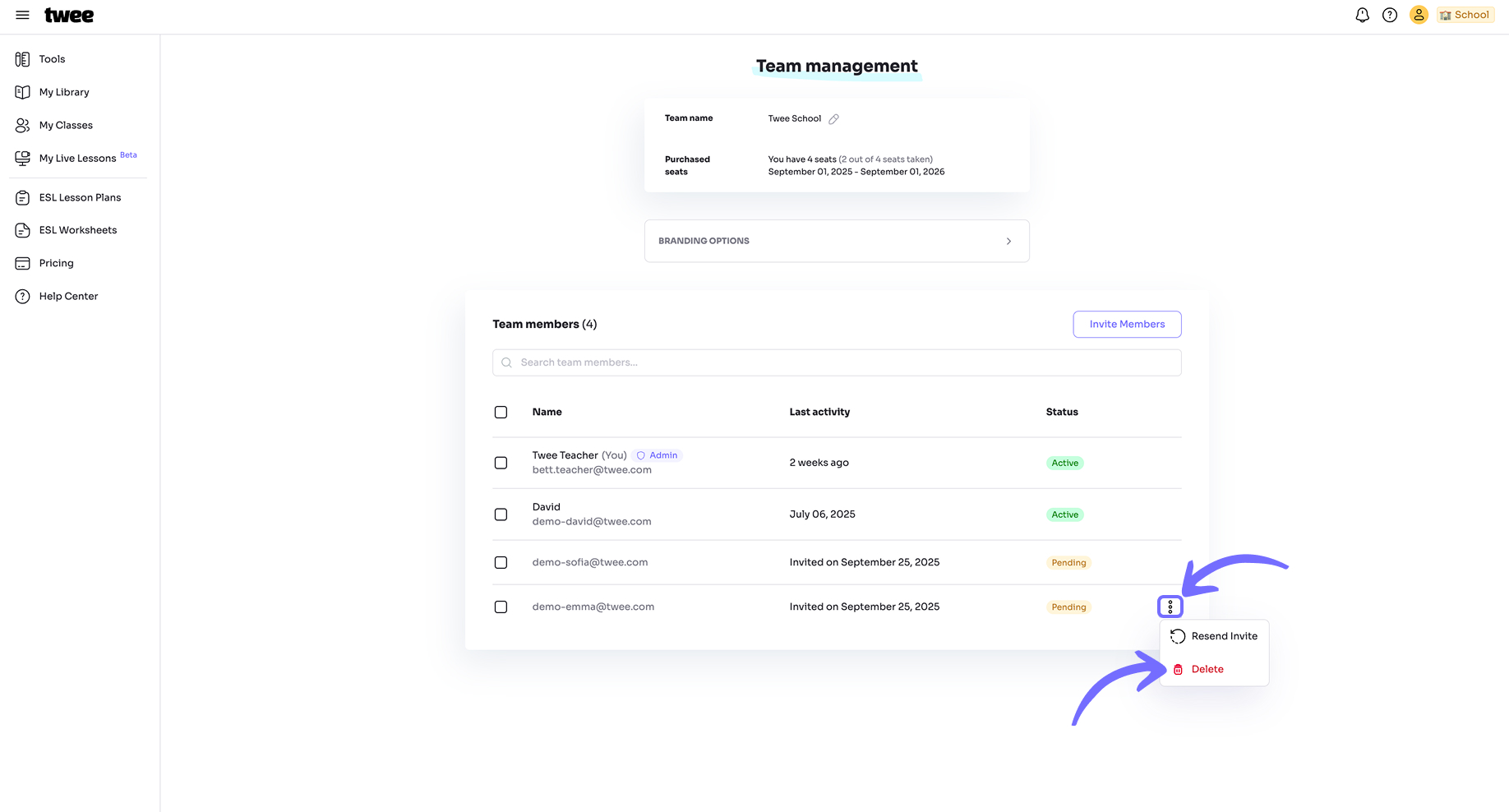Tick the demo-sofia@twee.com checkbox

click(x=501, y=562)
